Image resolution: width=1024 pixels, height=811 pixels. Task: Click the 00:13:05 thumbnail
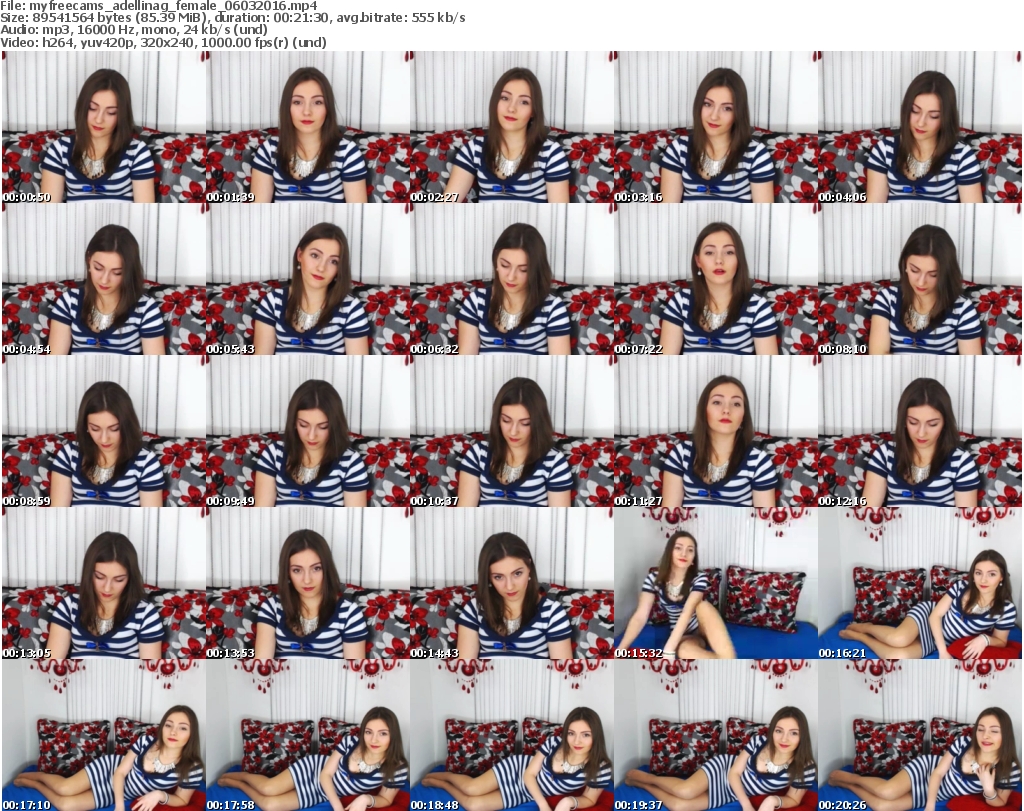tap(104, 583)
